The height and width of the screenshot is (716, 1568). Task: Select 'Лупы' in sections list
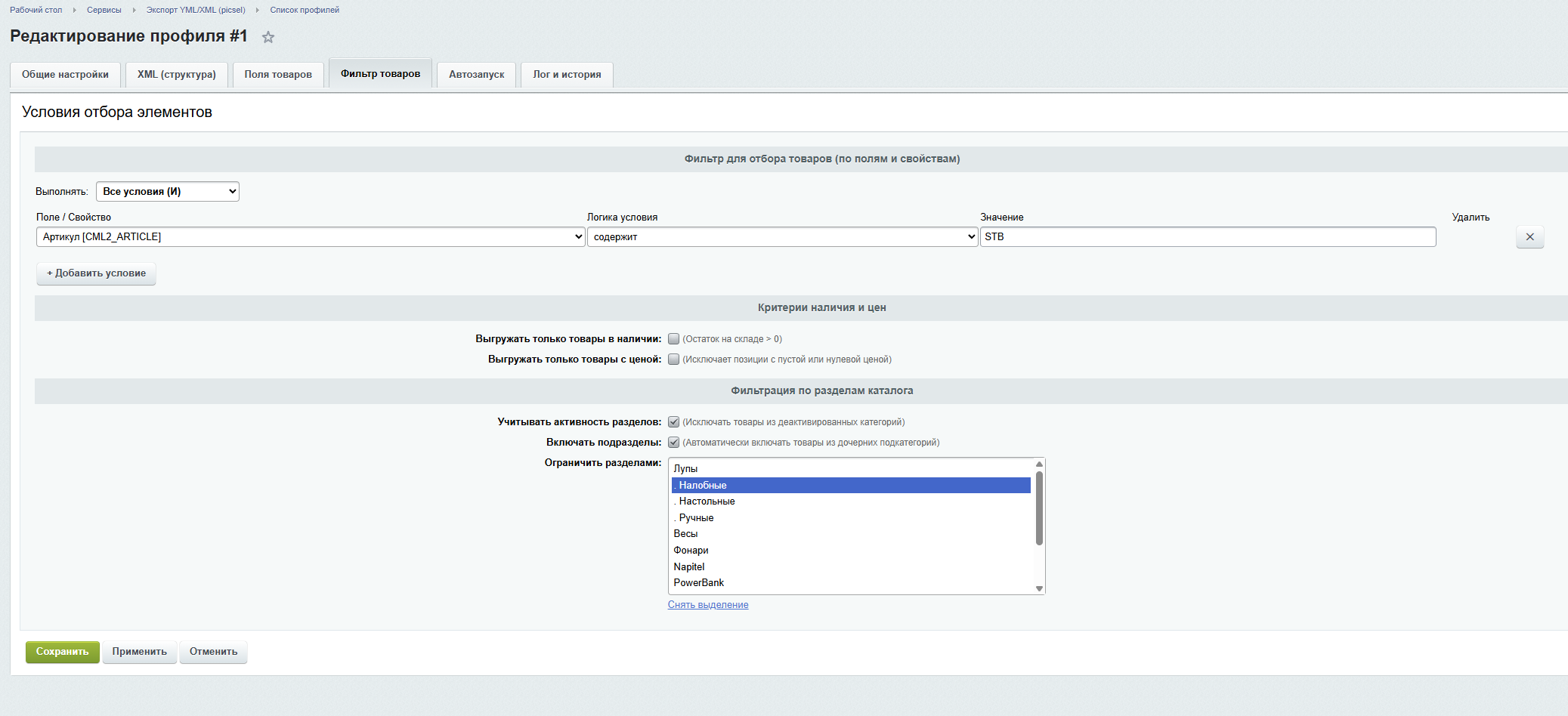coord(852,469)
